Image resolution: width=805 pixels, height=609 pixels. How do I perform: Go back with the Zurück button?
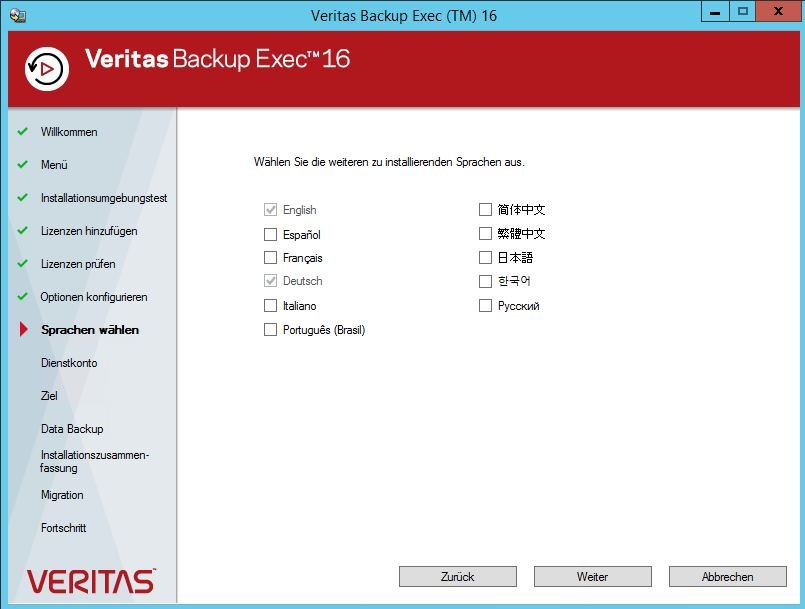click(x=457, y=577)
